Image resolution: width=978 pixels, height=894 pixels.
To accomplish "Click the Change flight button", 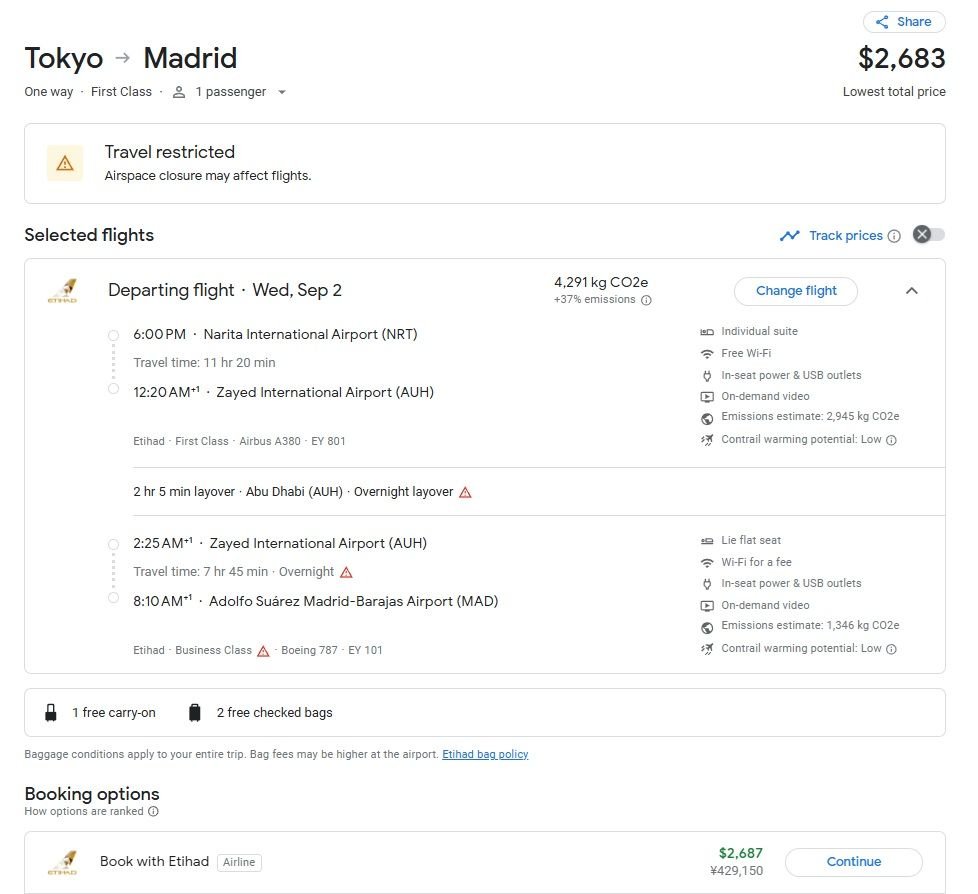I will (x=796, y=291).
